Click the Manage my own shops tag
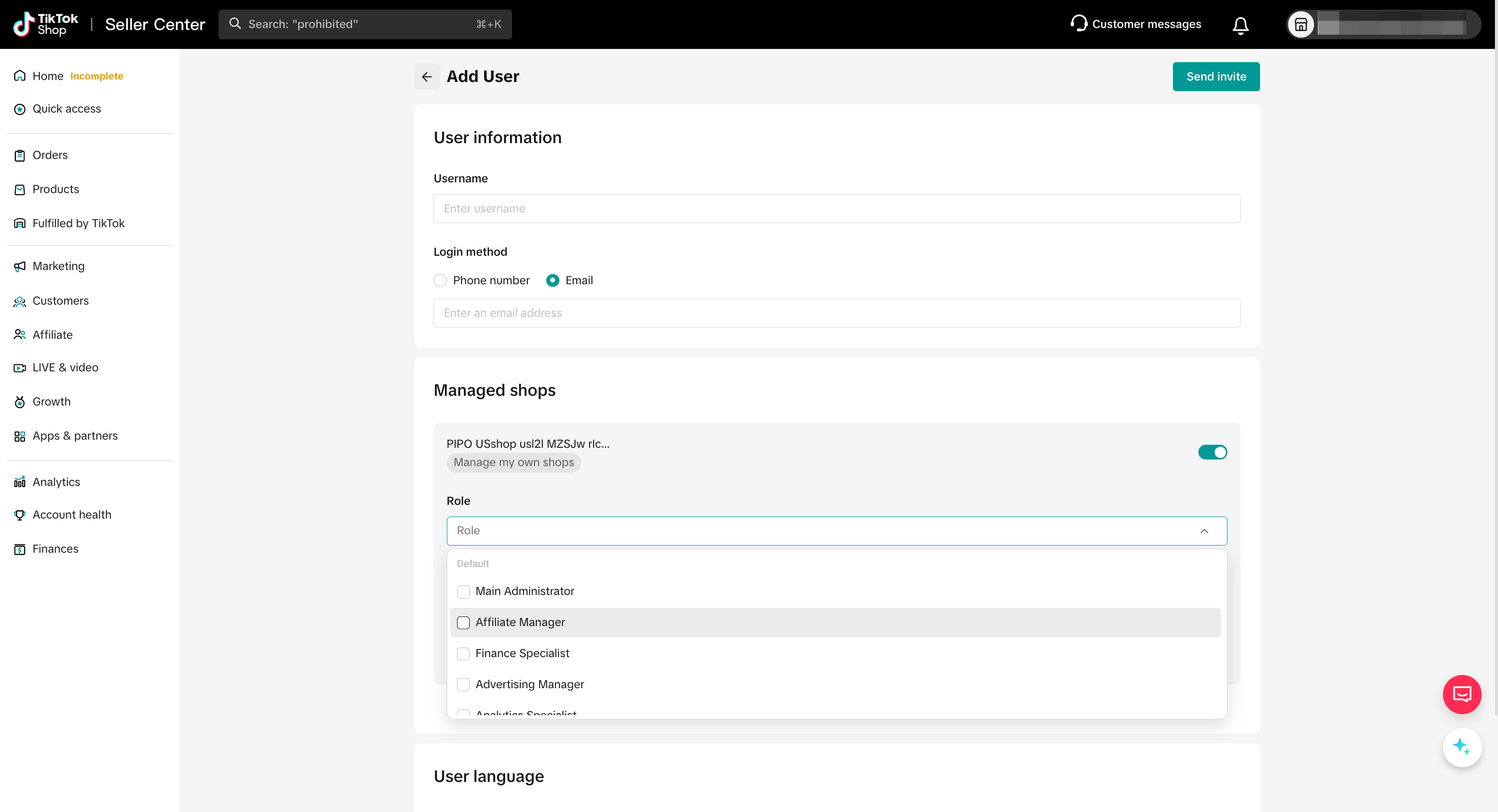 coord(513,462)
